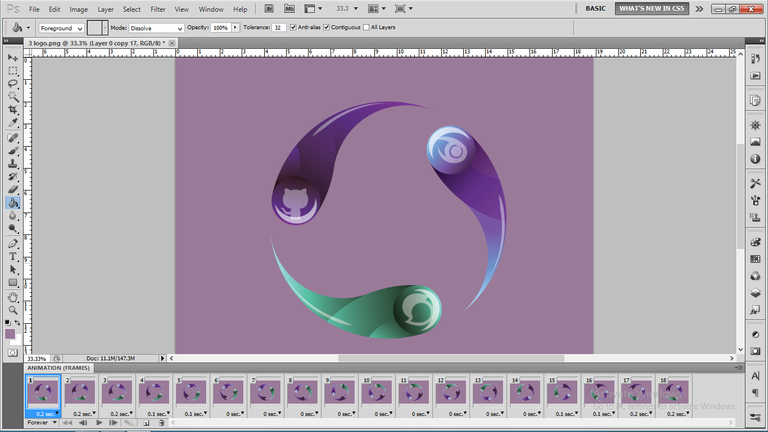
Task: Select the Horizontal Type tool
Action: [13, 257]
